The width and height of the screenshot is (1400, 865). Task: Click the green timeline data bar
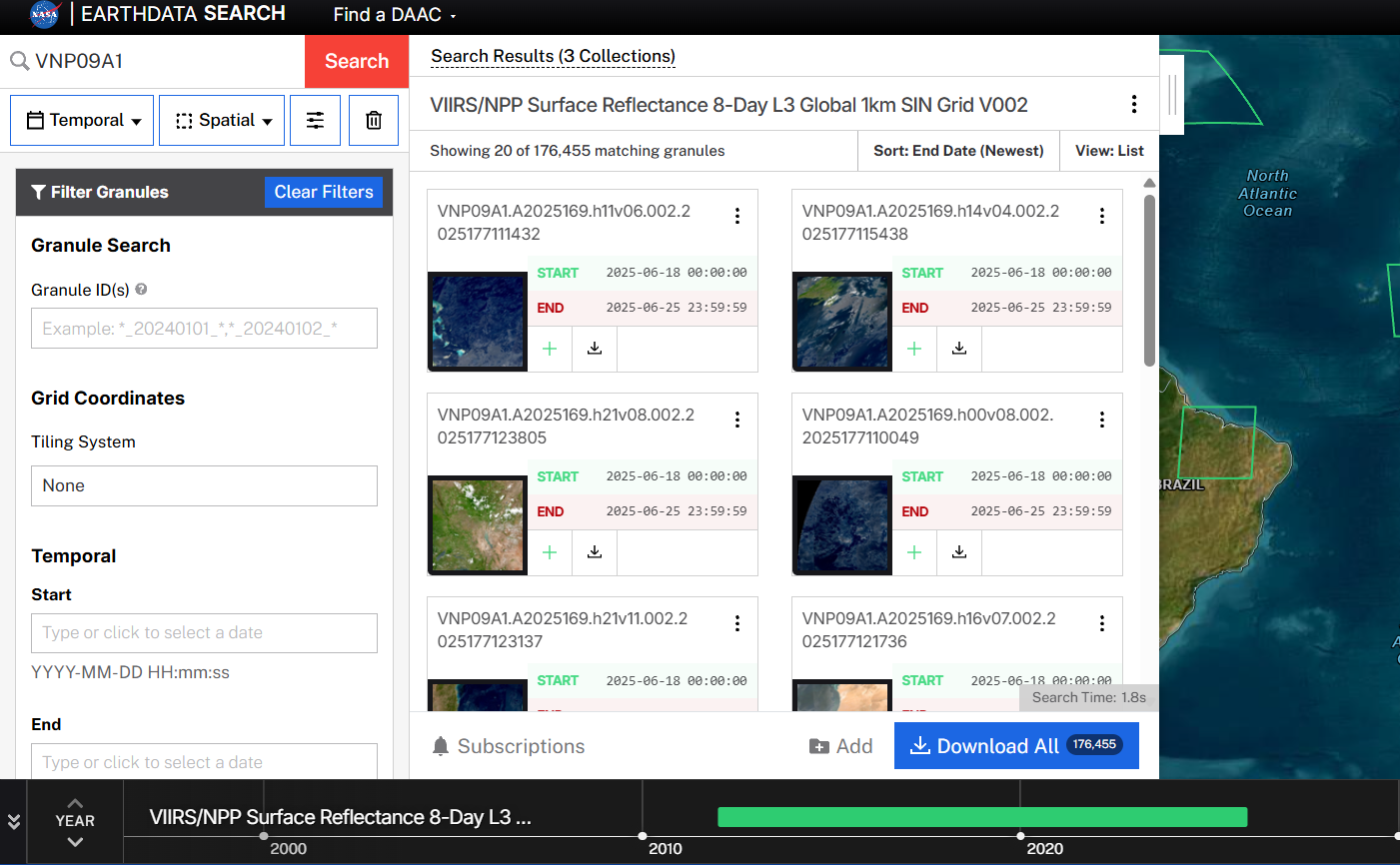click(982, 817)
